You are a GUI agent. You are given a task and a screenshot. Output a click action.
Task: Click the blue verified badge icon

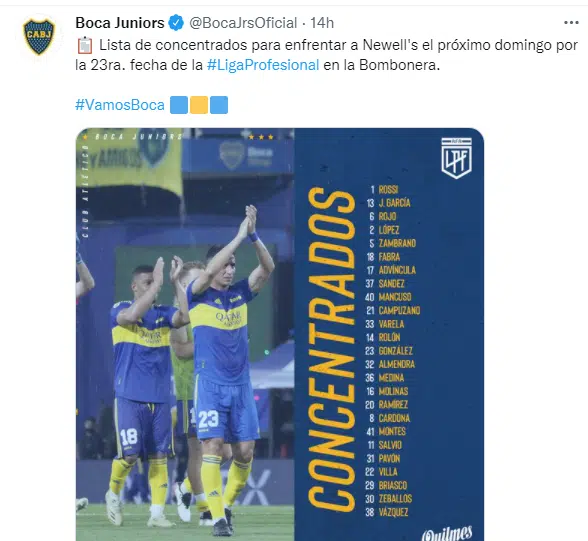point(176,23)
